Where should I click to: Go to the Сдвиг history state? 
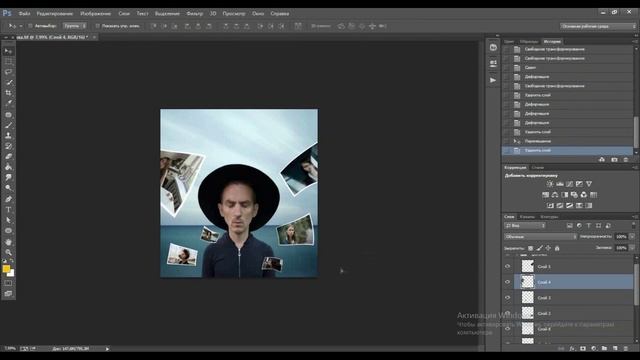(568, 68)
